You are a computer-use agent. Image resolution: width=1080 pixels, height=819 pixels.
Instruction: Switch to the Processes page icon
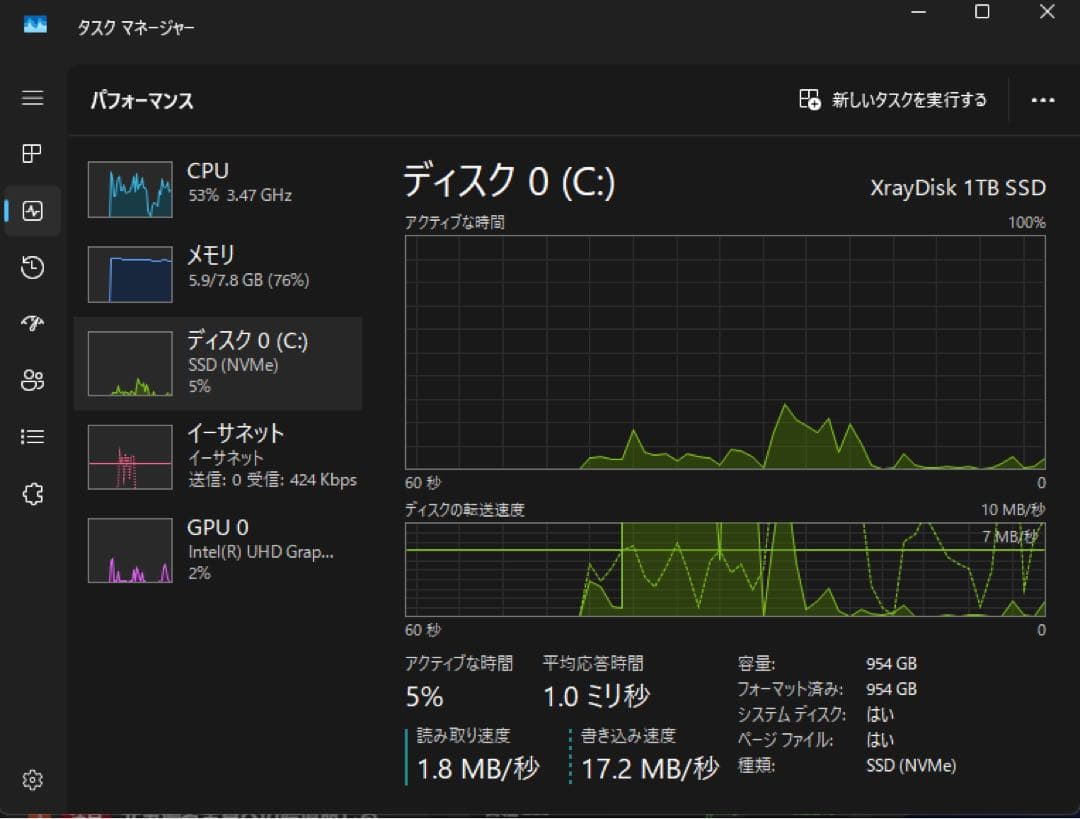tap(32, 154)
